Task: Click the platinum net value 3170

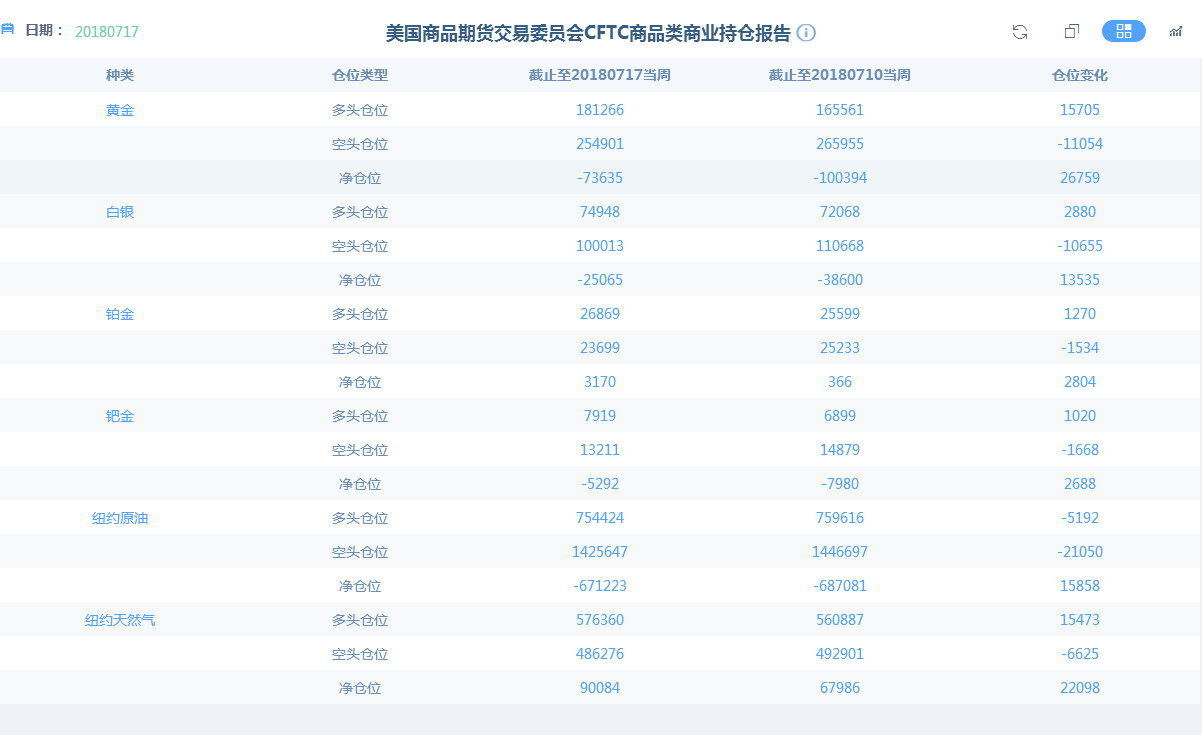Action: coord(600,382)
